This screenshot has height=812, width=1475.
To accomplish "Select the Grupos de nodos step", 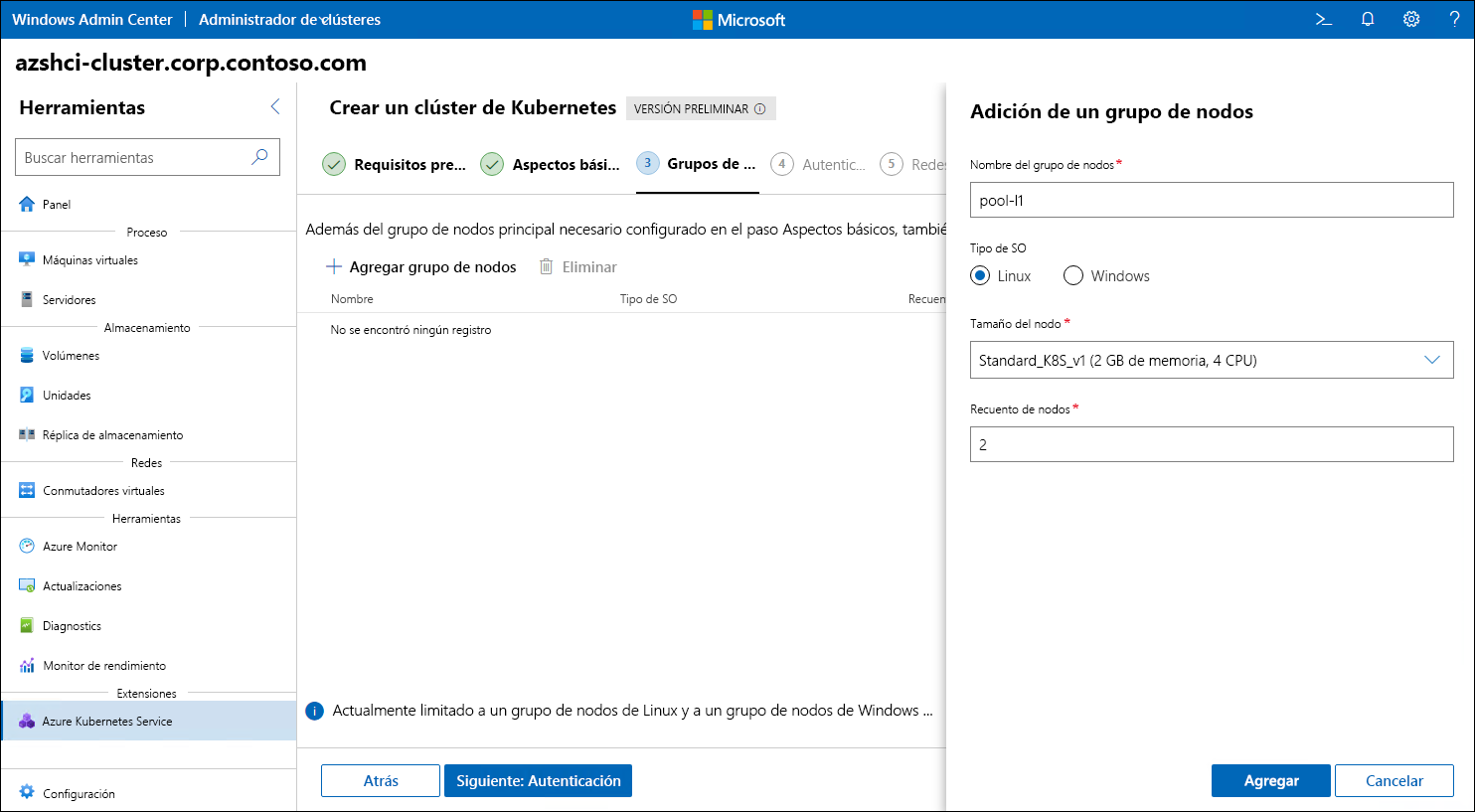I will point(697,164).
